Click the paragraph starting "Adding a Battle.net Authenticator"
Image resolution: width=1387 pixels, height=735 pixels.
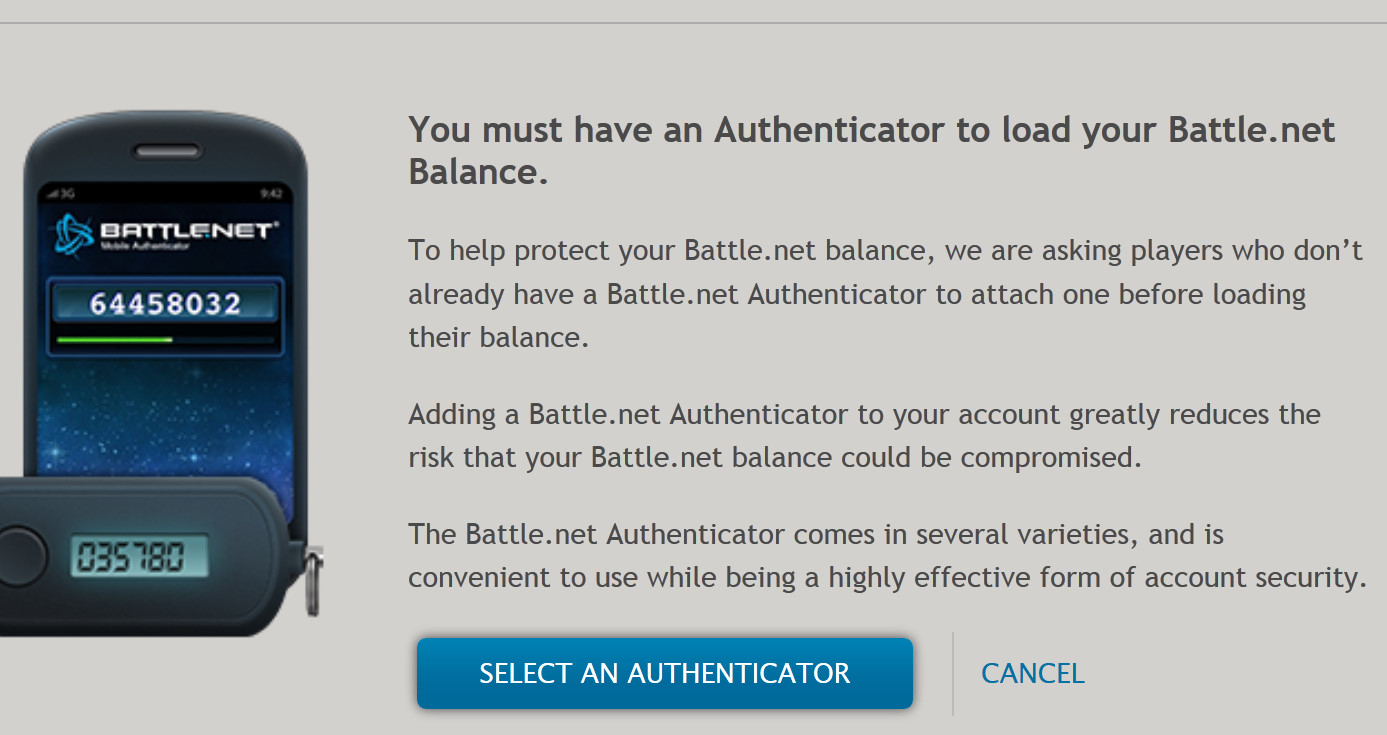864,436
